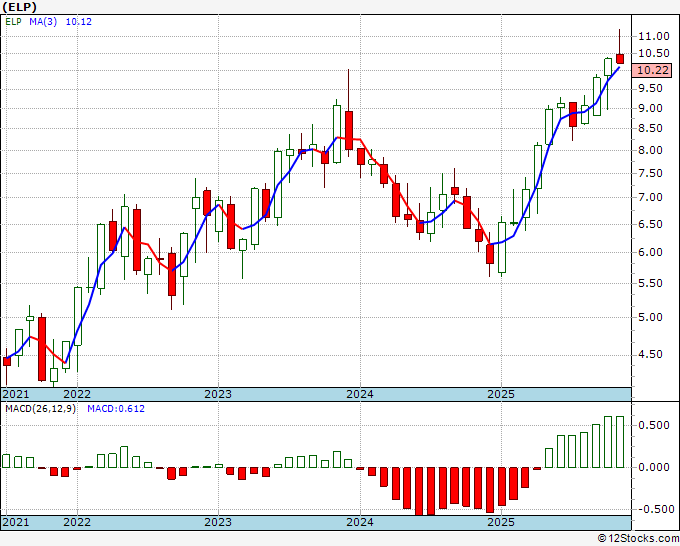Click the tallest green MACD bar at far right
680x546 pixels.
point(620,442)
